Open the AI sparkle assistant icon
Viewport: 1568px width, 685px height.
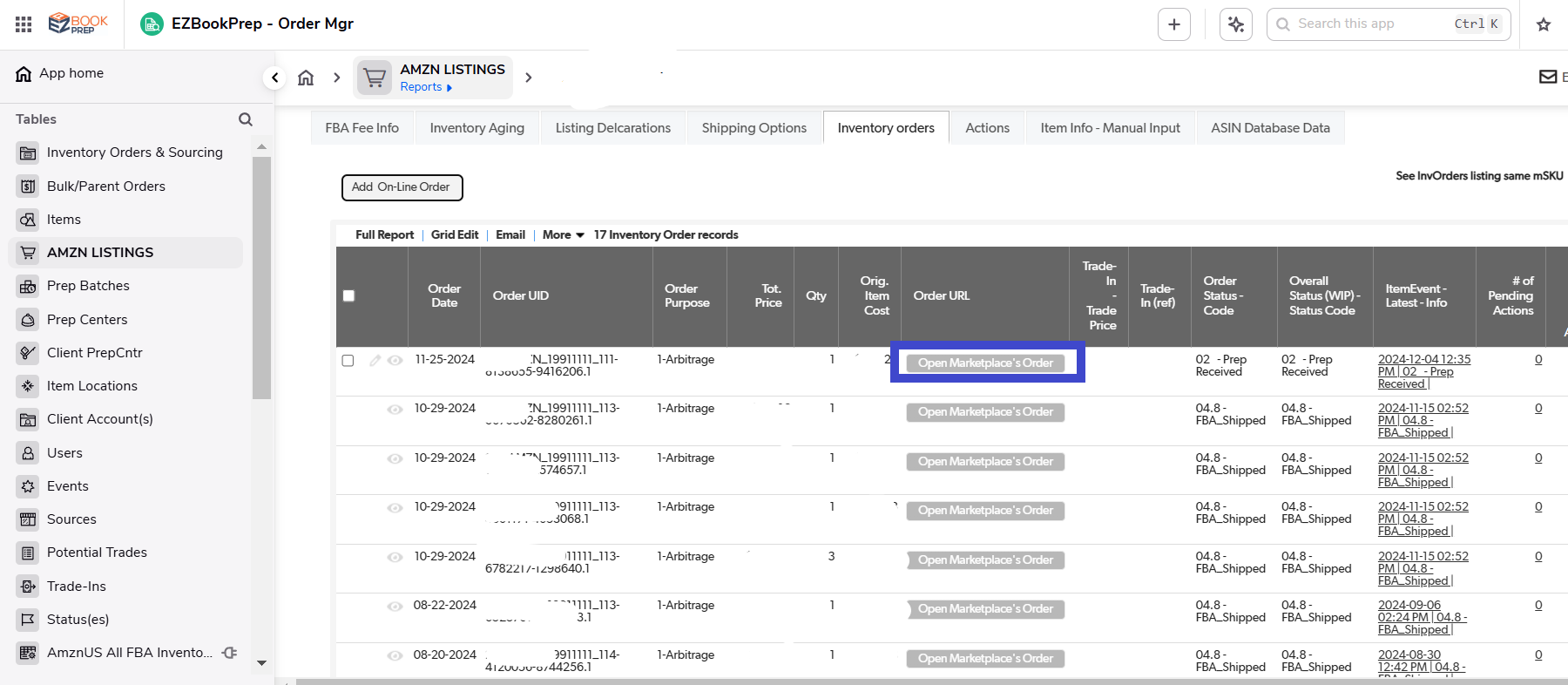coord(1235,24)
